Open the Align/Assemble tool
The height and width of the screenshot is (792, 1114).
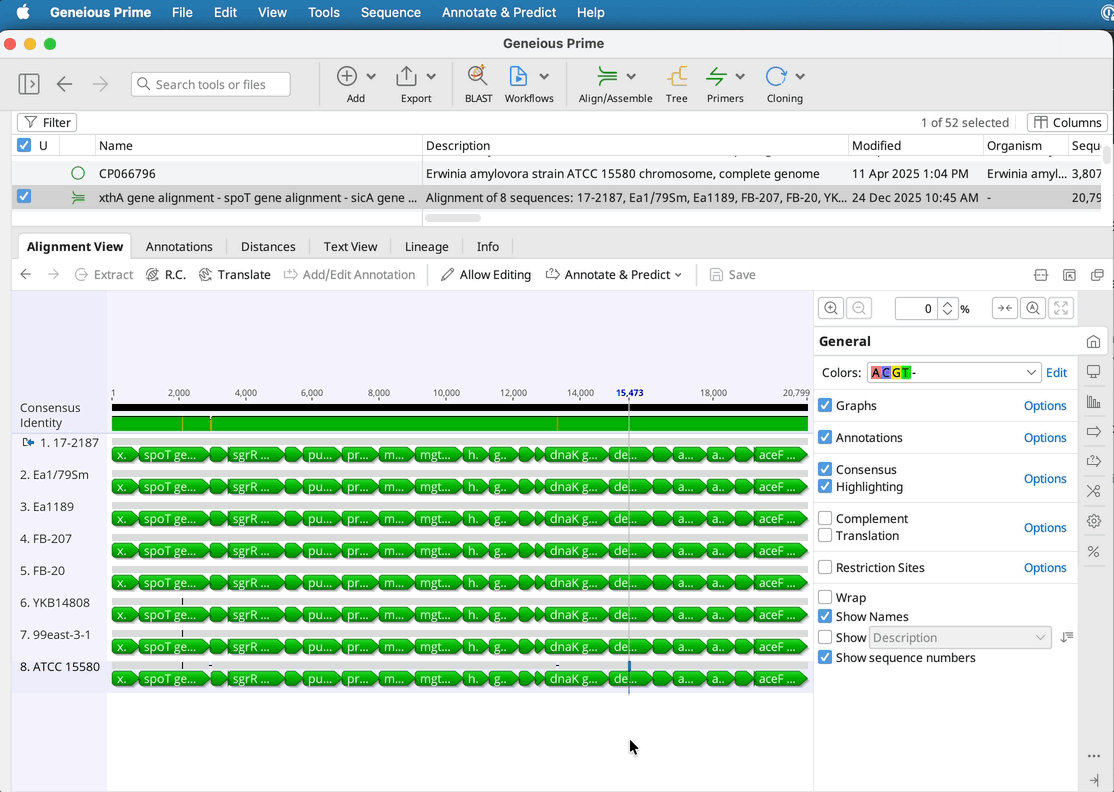pos(607,77)
